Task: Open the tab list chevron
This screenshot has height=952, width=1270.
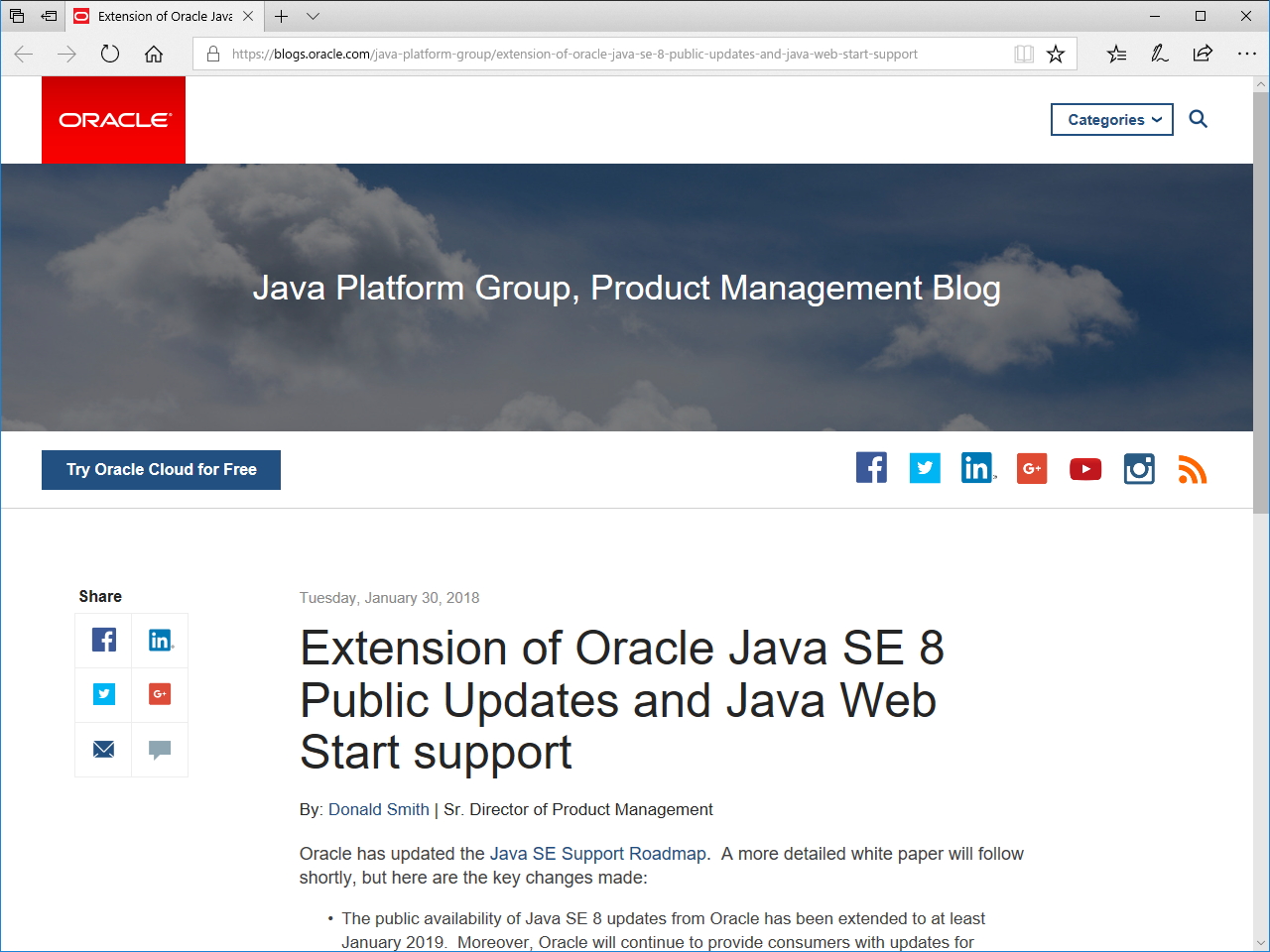Action: click(313, 16)
